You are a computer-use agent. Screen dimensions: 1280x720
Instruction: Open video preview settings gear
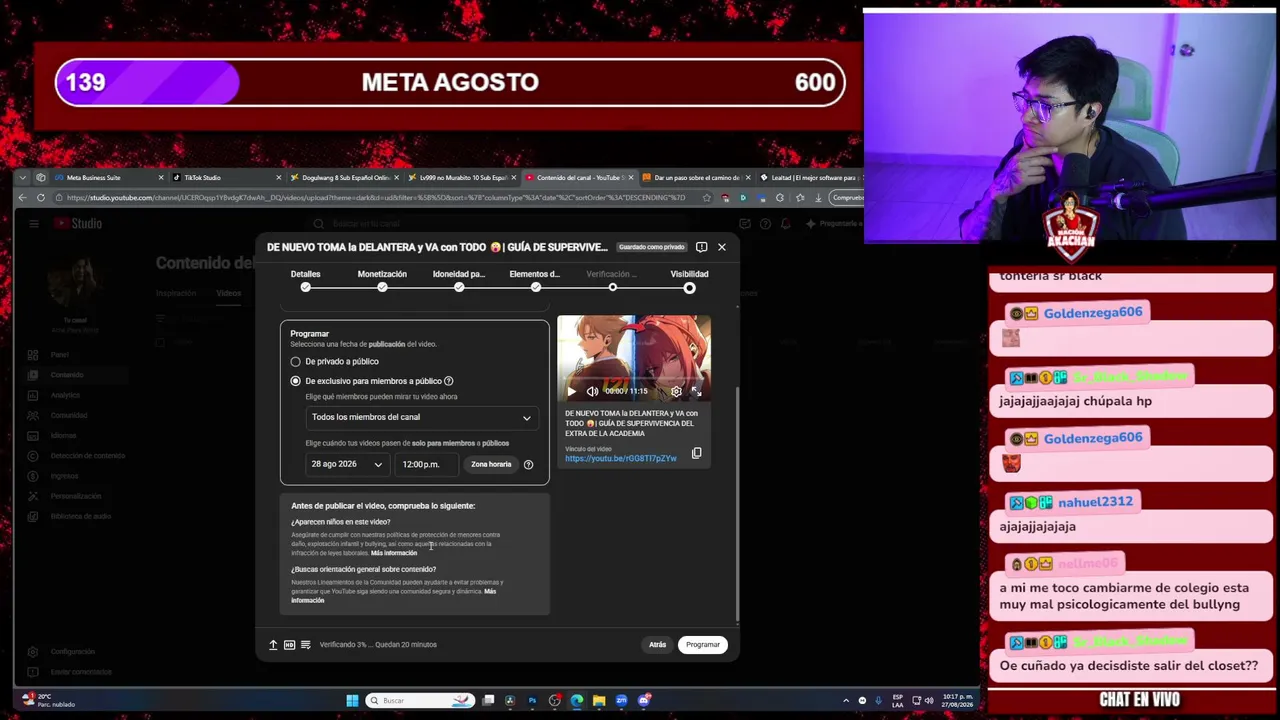[x=676, y=391]
